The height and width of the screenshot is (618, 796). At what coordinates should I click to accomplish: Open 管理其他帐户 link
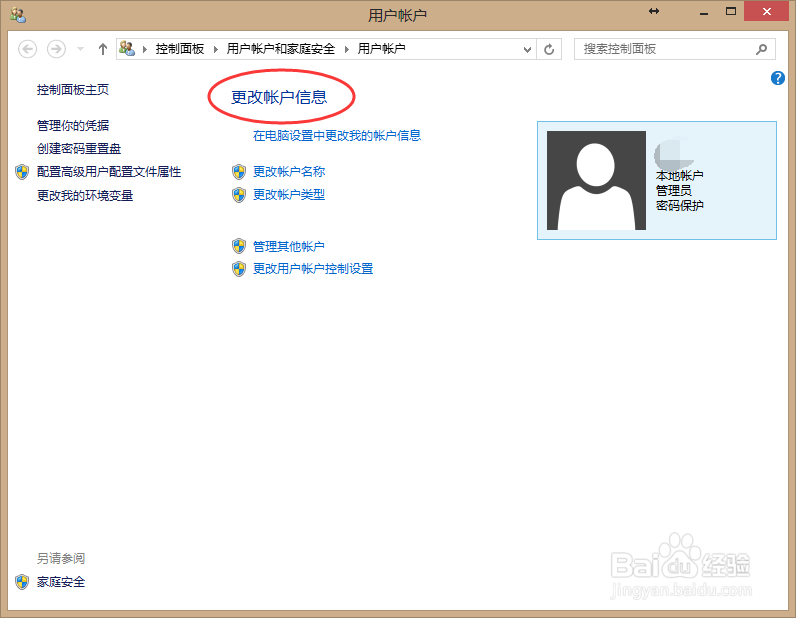click(288, 246)
